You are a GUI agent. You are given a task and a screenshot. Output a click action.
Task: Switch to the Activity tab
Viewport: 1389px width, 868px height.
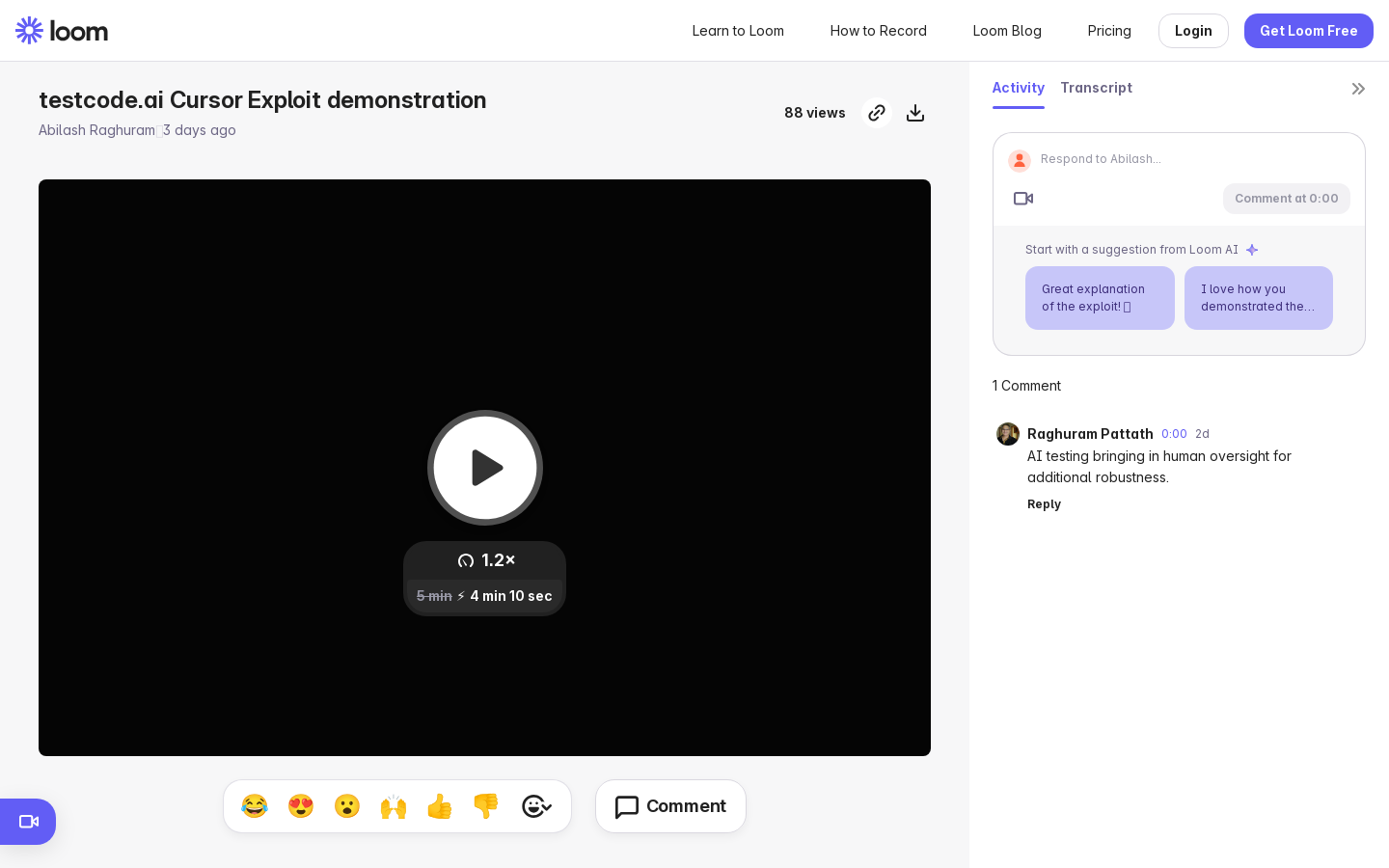(1019, 88)
